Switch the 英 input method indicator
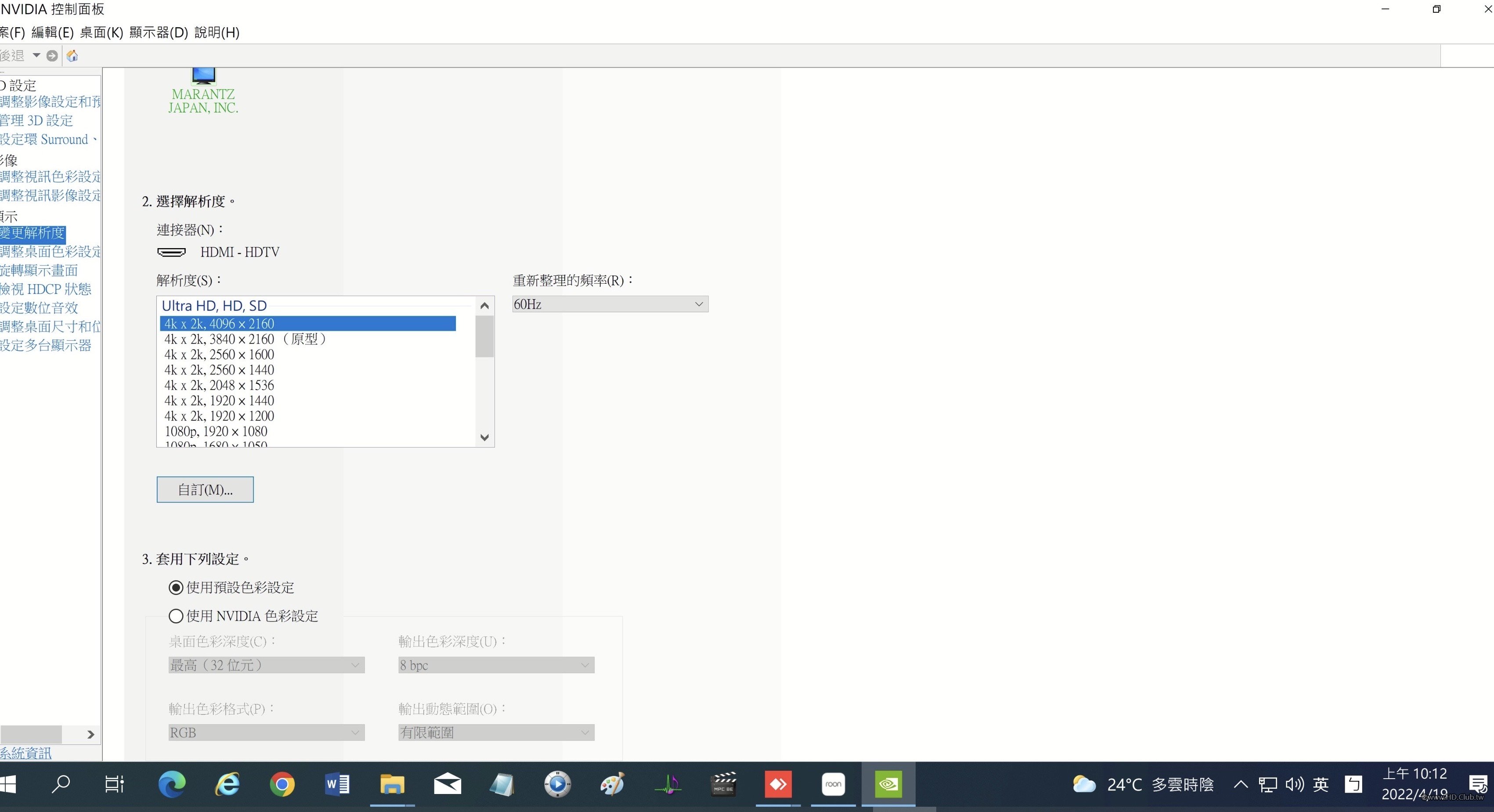The height and width of the screenshot is (812, 1494). (1321, 785)
